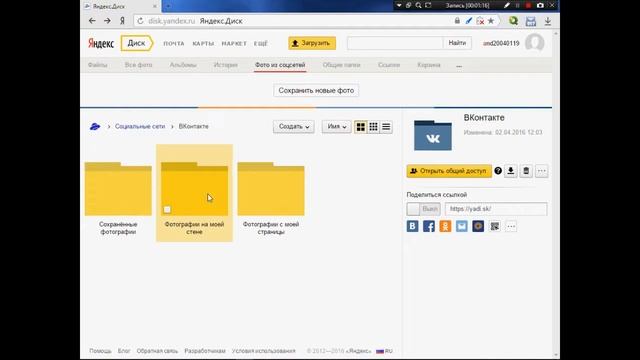Click Сохранить новые фото button

(316, 91)
